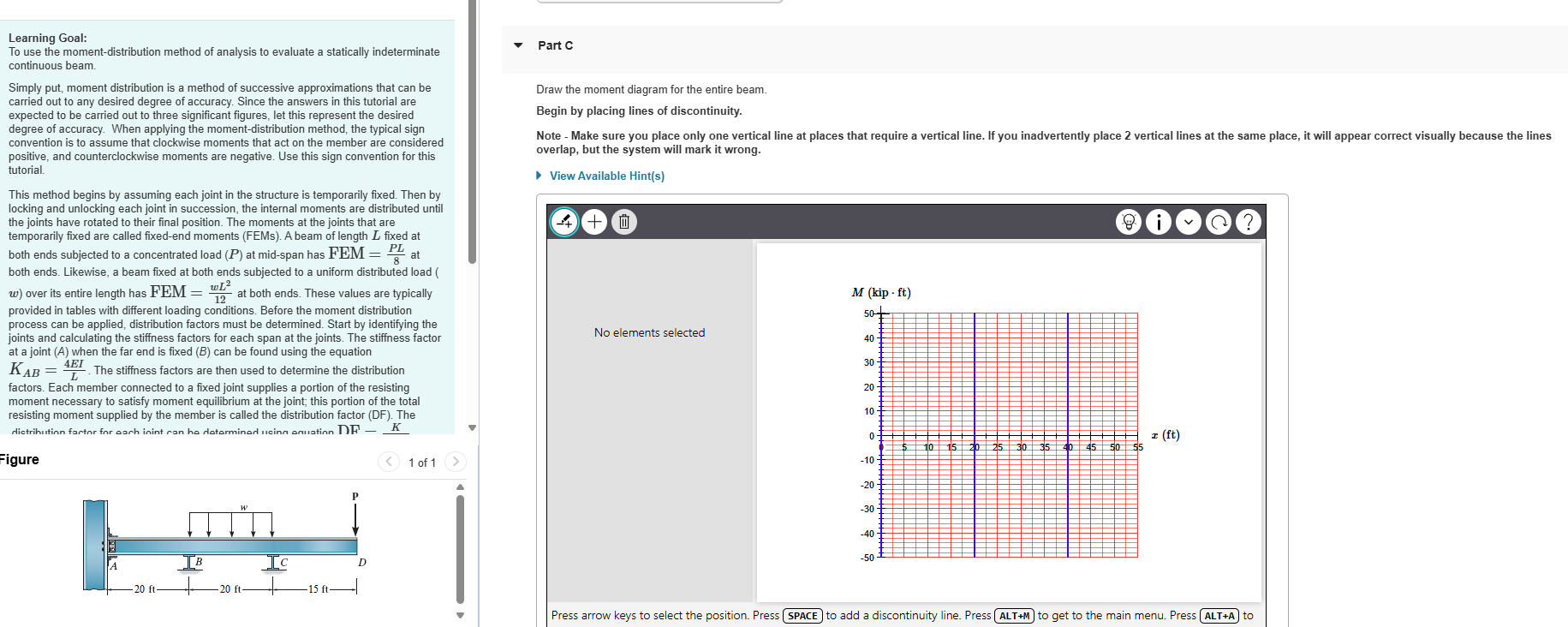Click the ALT+A key label in instructions

pyautogui.click(x=1219, y=616)
